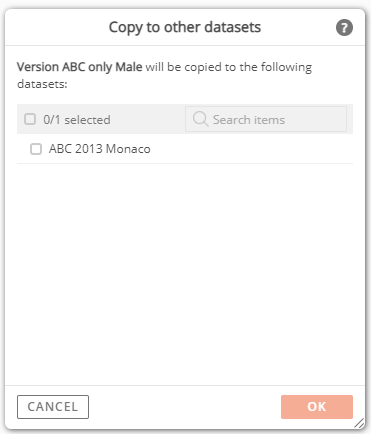Click the footer area between CANCEL and OK

tap(185, 407)
